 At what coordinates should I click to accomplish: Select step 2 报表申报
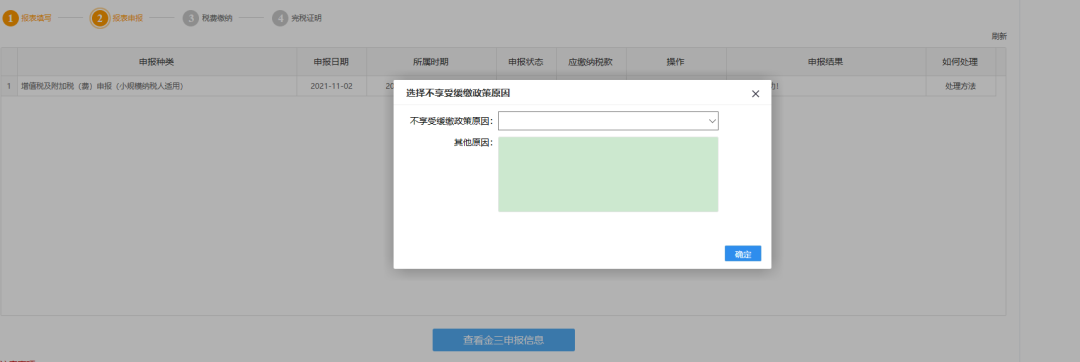117,18
